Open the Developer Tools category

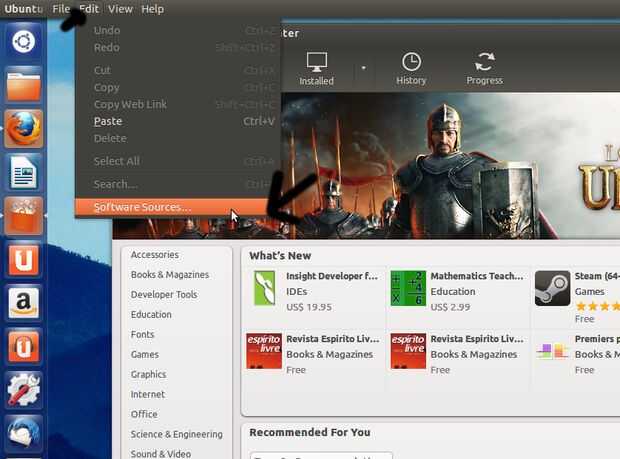[164, 295]
